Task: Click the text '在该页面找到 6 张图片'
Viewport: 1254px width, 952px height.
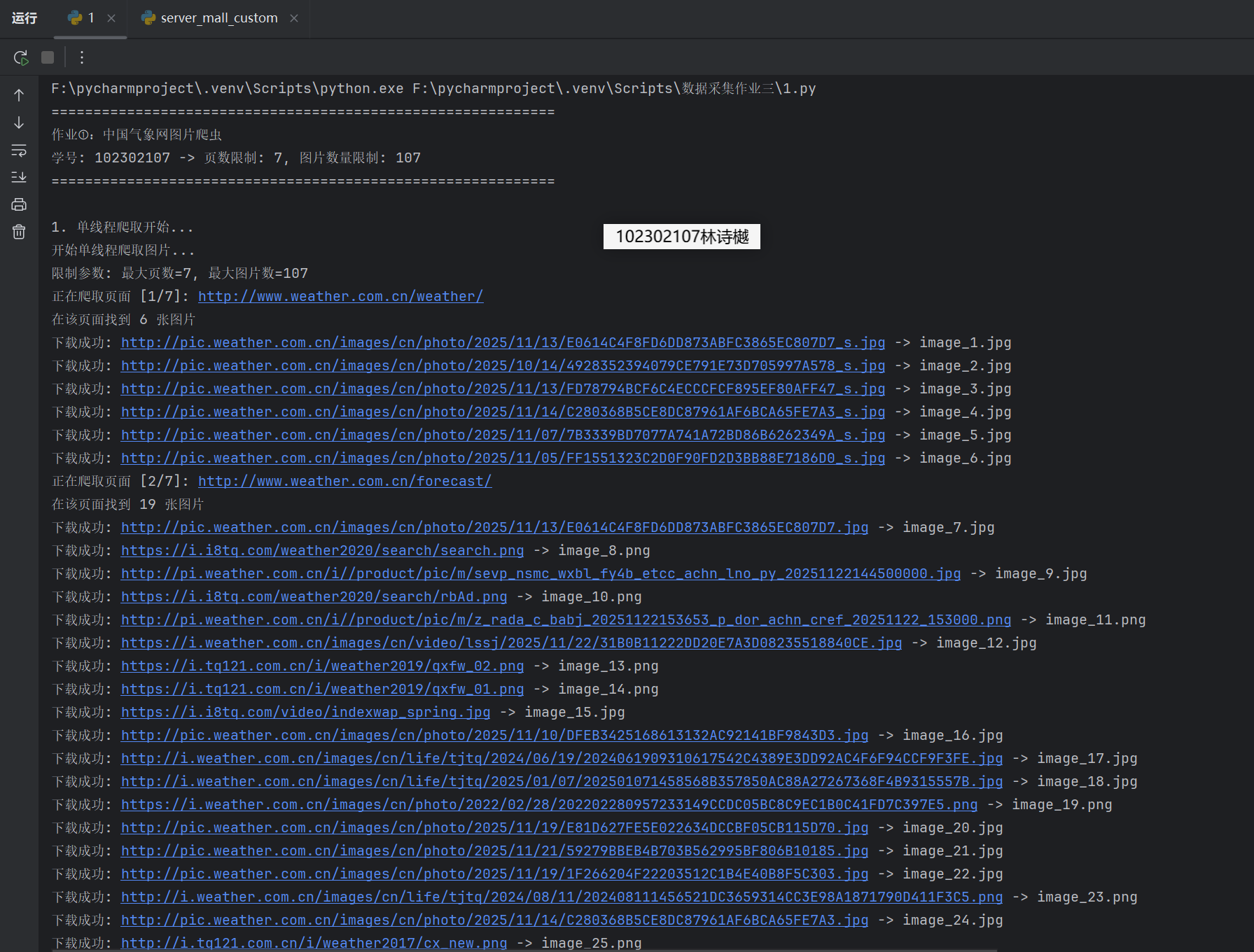Action: 123,320
